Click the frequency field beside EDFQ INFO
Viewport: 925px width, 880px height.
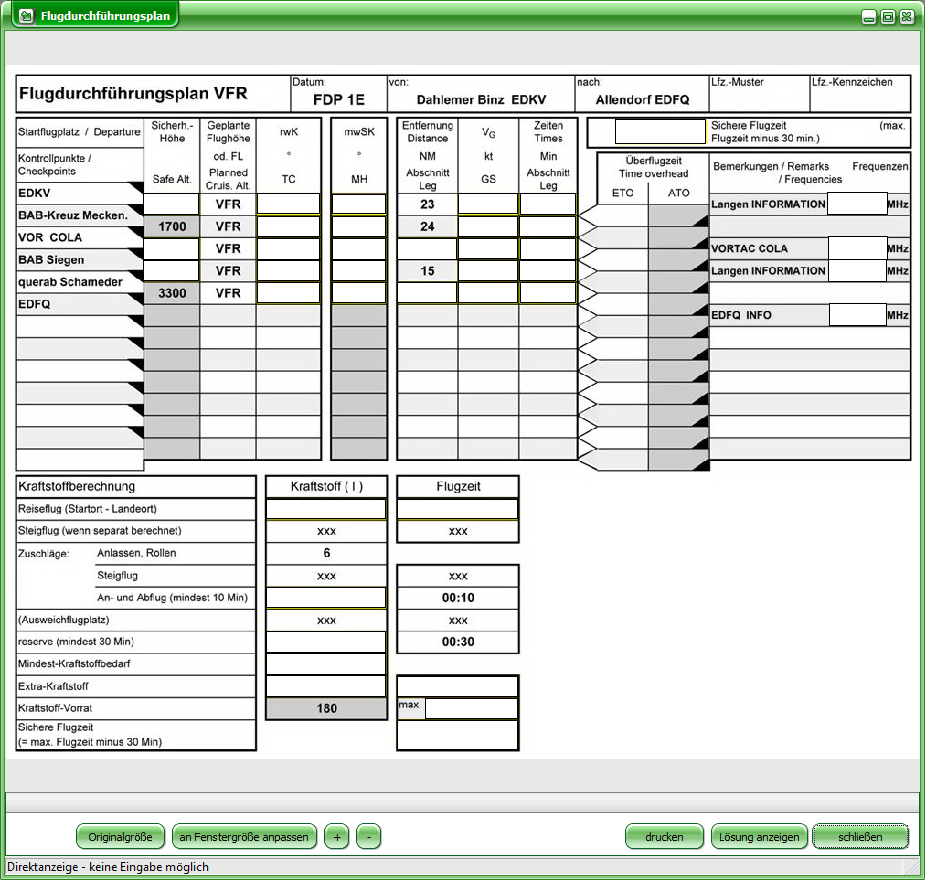pyautogui.click(x=857, y=315)
